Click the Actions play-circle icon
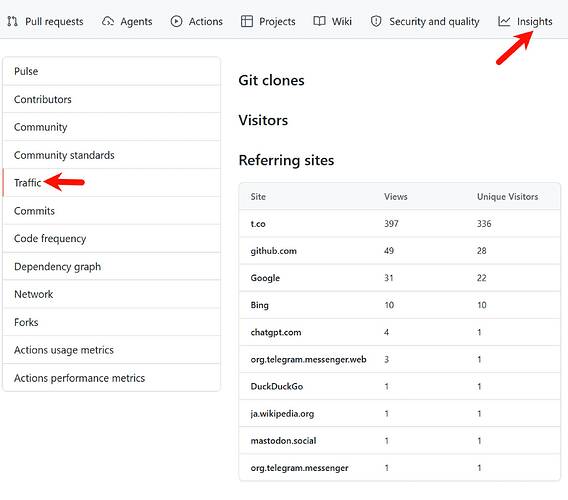 tap(176, 21)
